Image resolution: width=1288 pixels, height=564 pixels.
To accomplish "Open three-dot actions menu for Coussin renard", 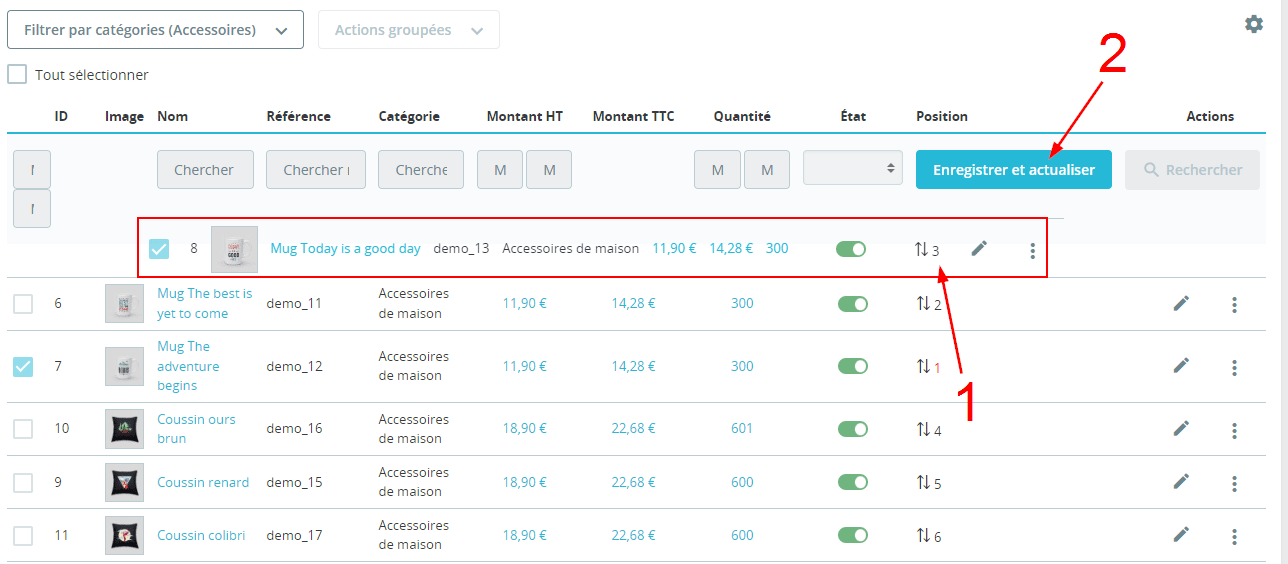I will 1234,483.
